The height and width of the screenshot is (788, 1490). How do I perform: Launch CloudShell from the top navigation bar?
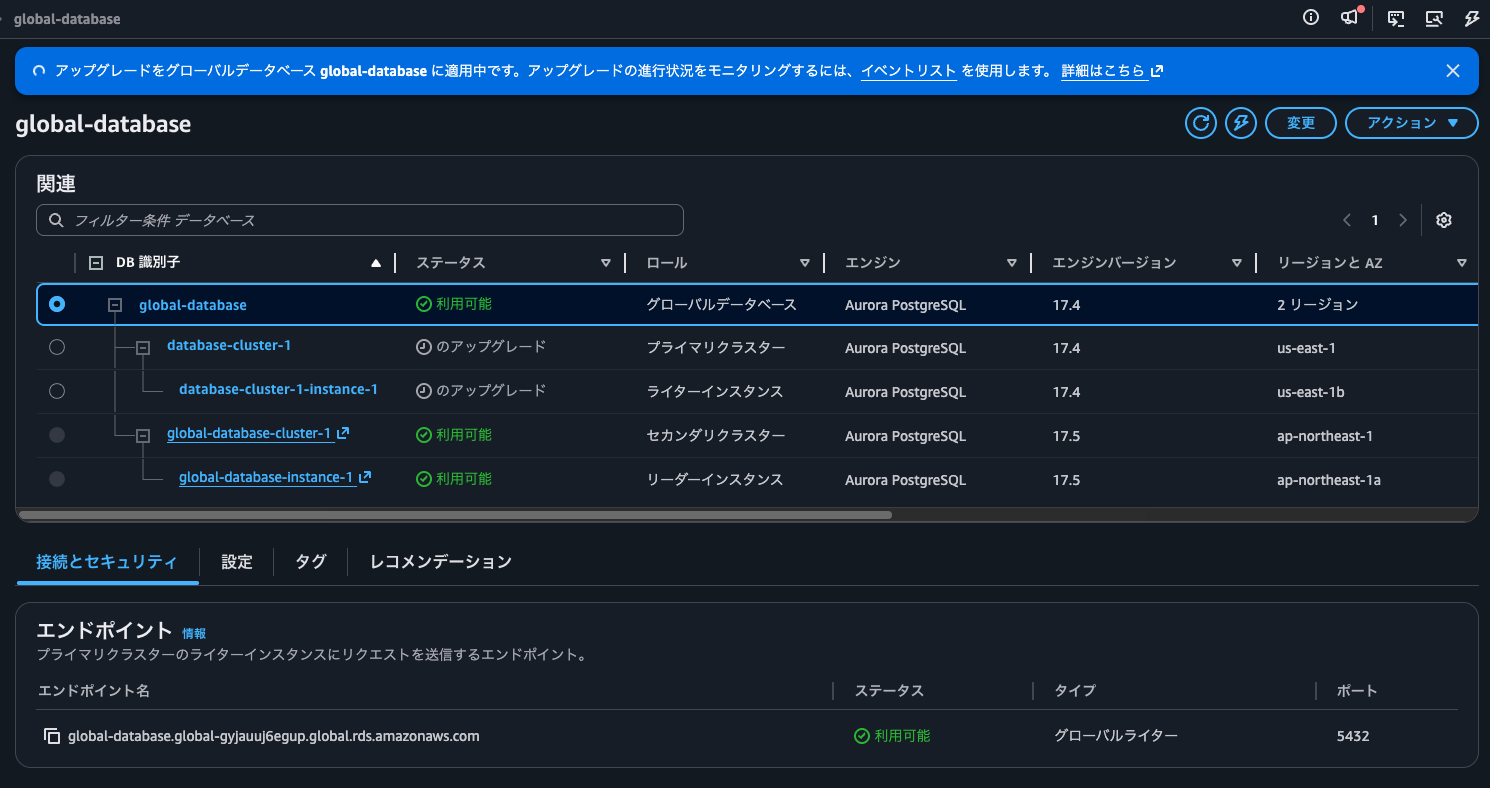1394,18
